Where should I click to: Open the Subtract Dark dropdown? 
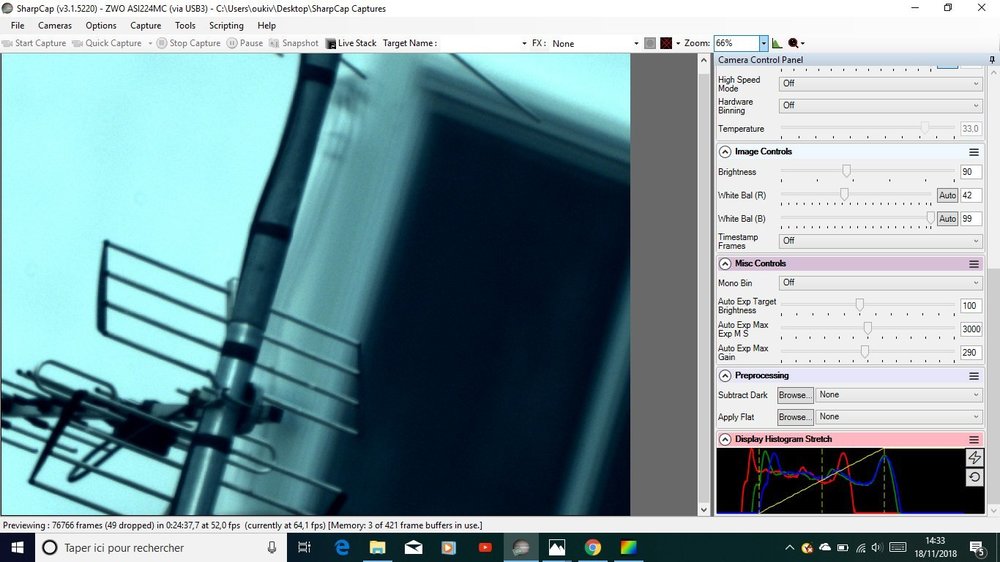point(899,395)
